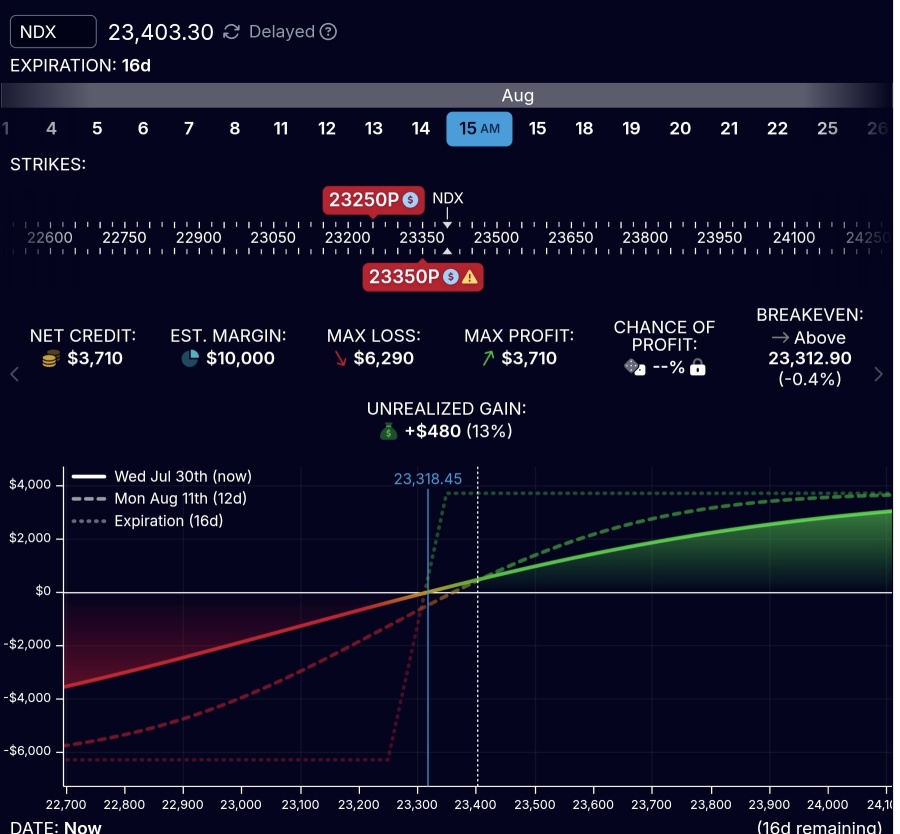Click the $4,000 y-axis label
This screenshot has width=900, height=834.
(30, 484)
